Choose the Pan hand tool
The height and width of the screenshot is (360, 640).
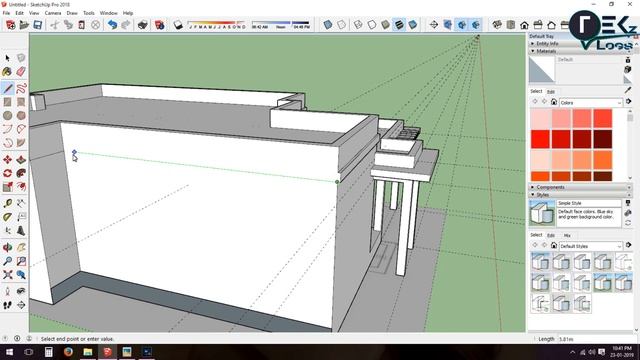tap(21, 247)
